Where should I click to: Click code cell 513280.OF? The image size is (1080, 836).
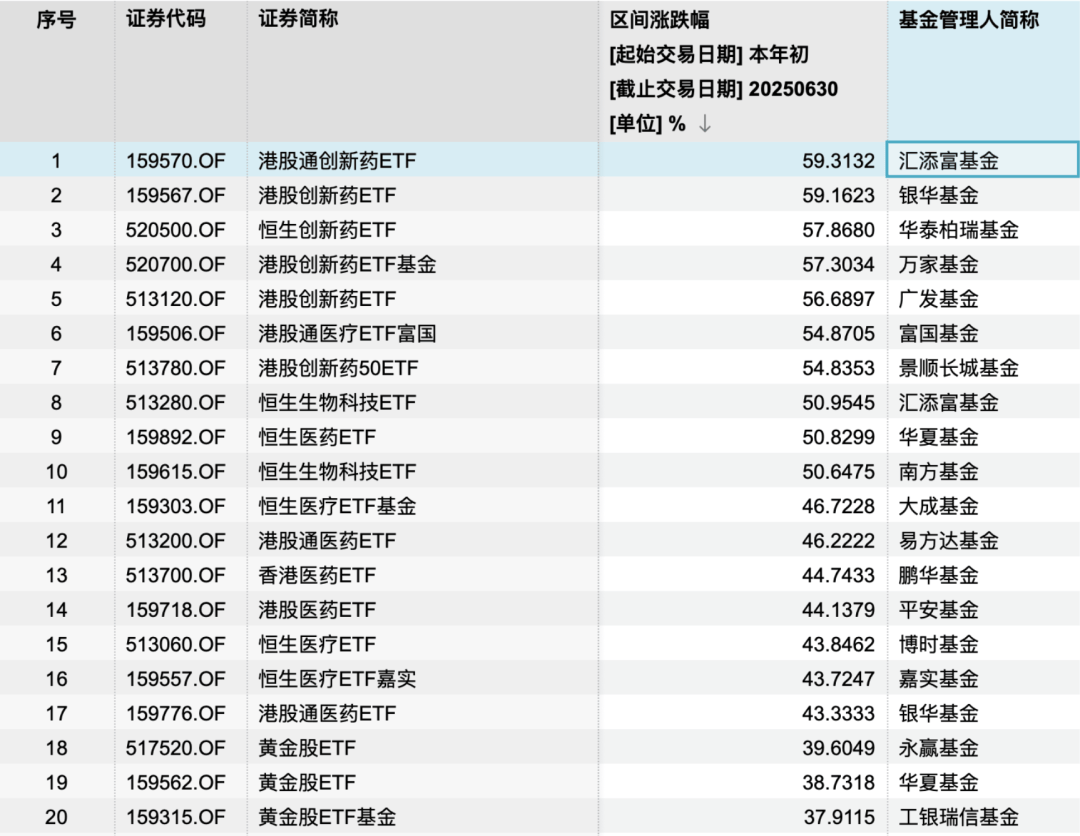tap(176, 403)
